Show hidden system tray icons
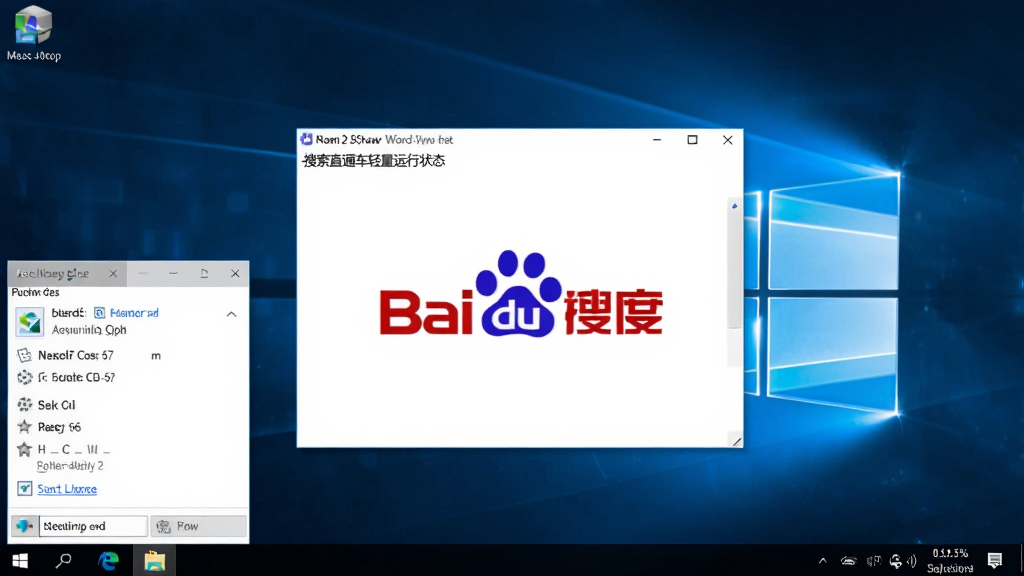Image resolution: width=1024 pixels, height=576 pixels. [x=822, y=560]
